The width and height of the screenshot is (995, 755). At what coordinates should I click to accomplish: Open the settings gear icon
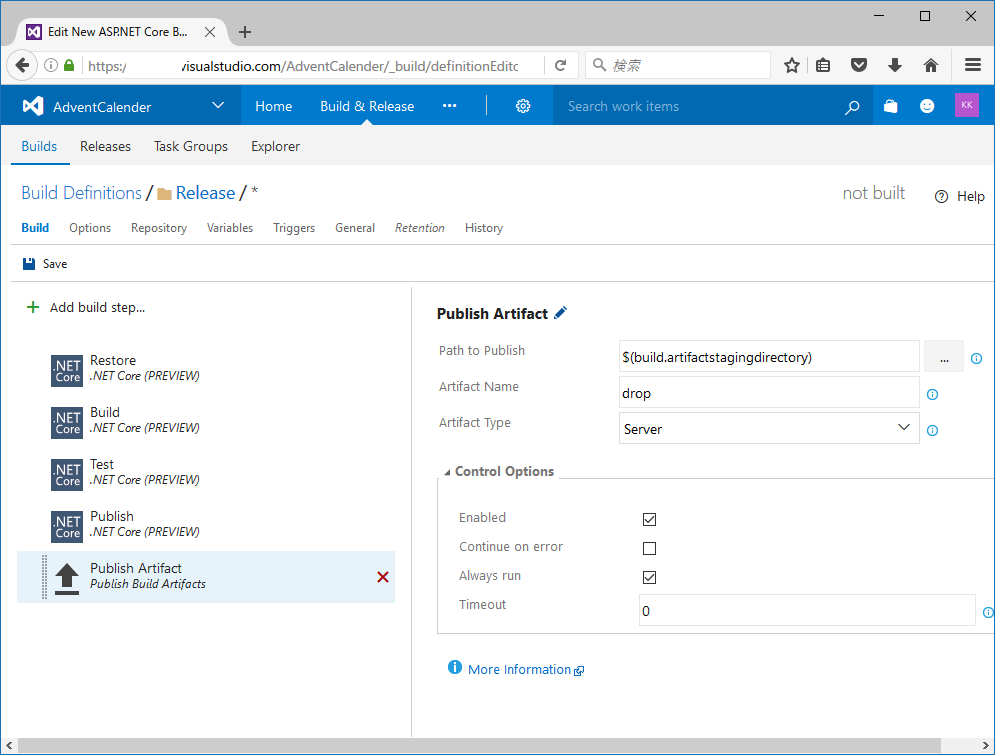(523, 106)
